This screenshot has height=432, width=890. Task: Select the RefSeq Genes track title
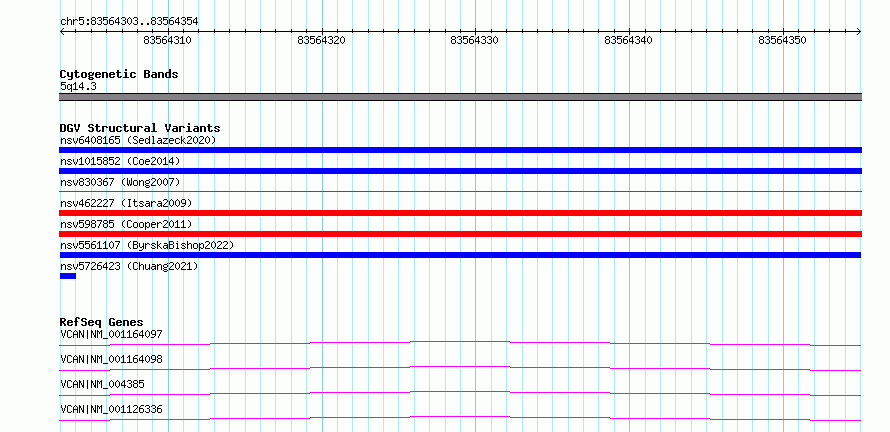(102, 322)
